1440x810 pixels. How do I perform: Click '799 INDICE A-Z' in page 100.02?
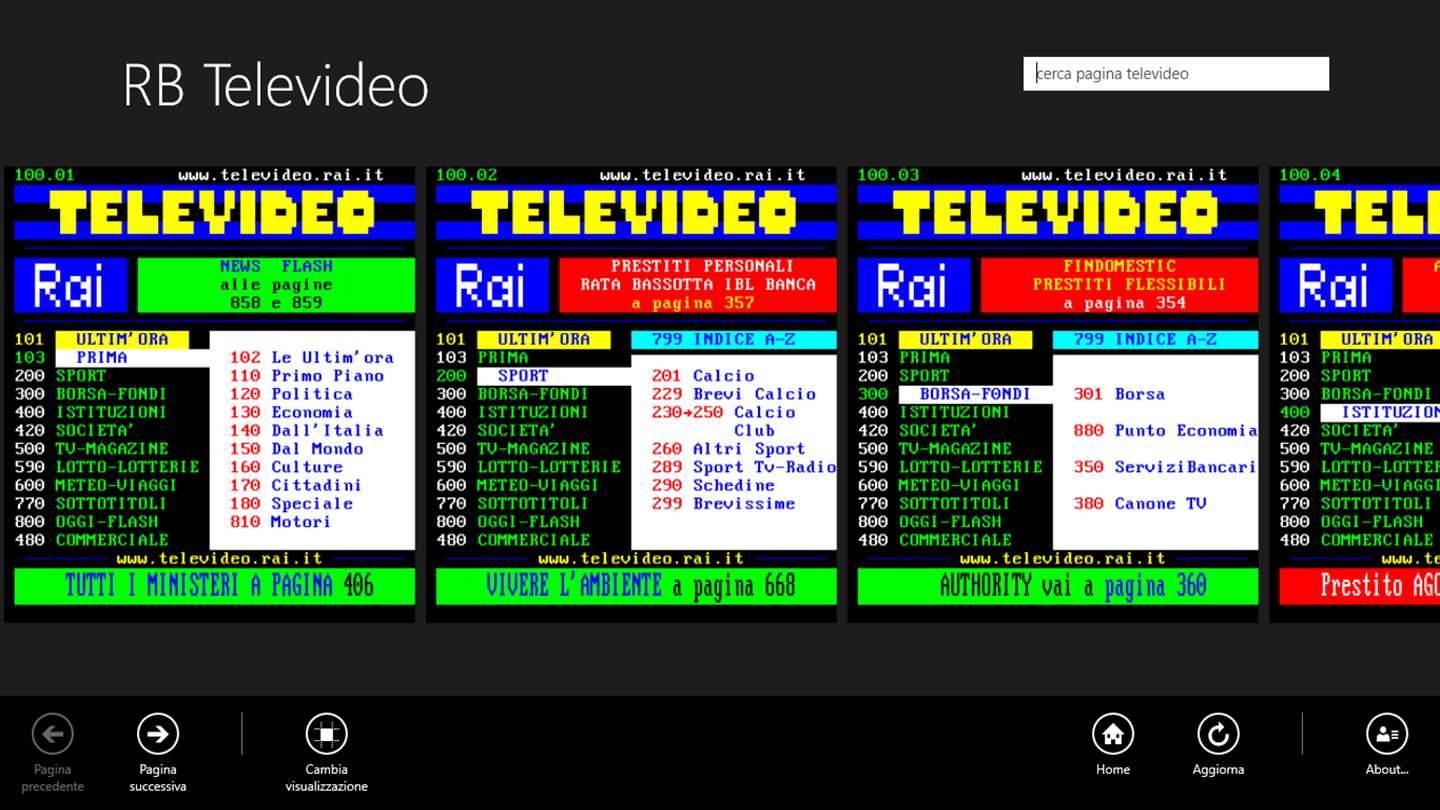point(734,339)
